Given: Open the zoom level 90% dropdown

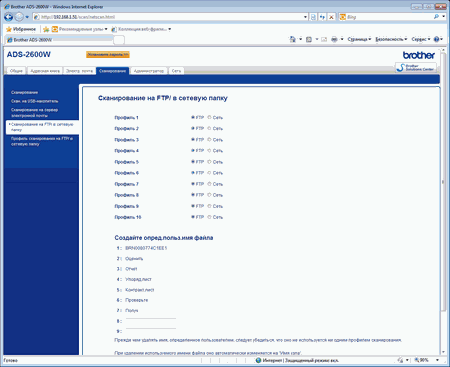Looking at the screenshot, I should pyautogui.click(x=438, y=360).
